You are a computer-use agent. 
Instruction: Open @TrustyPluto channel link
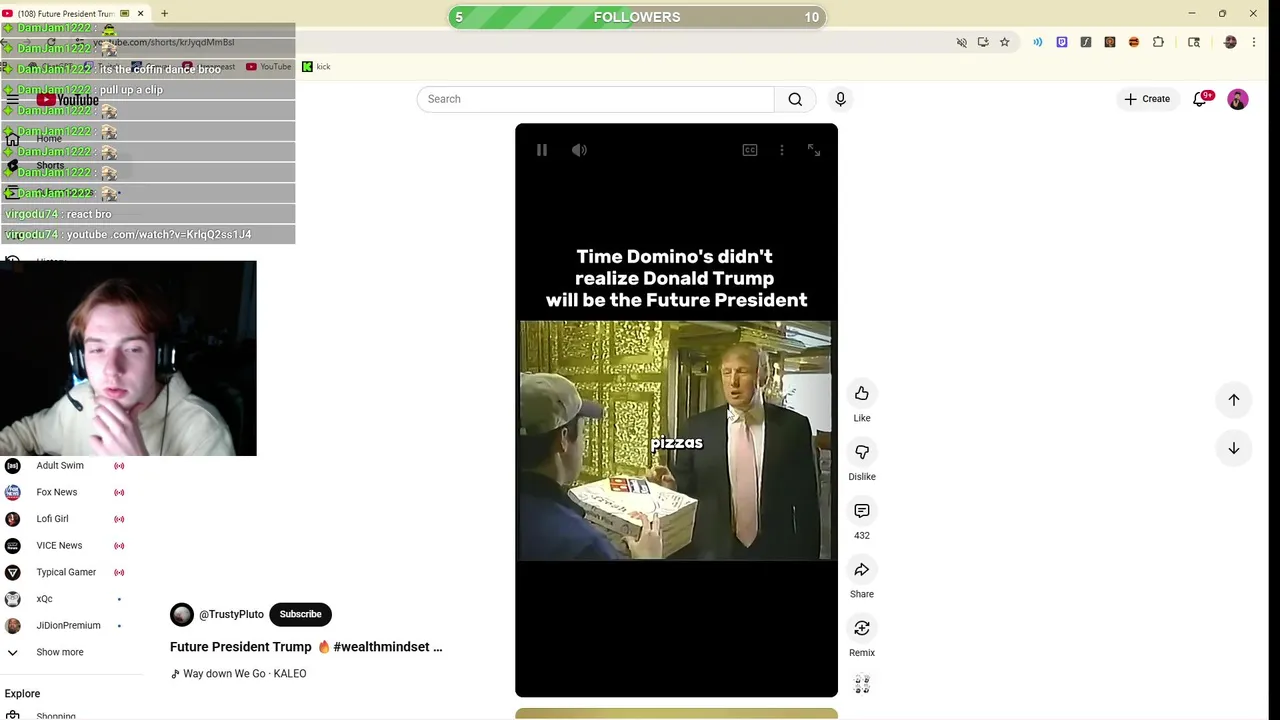click(x=231, y=614)
